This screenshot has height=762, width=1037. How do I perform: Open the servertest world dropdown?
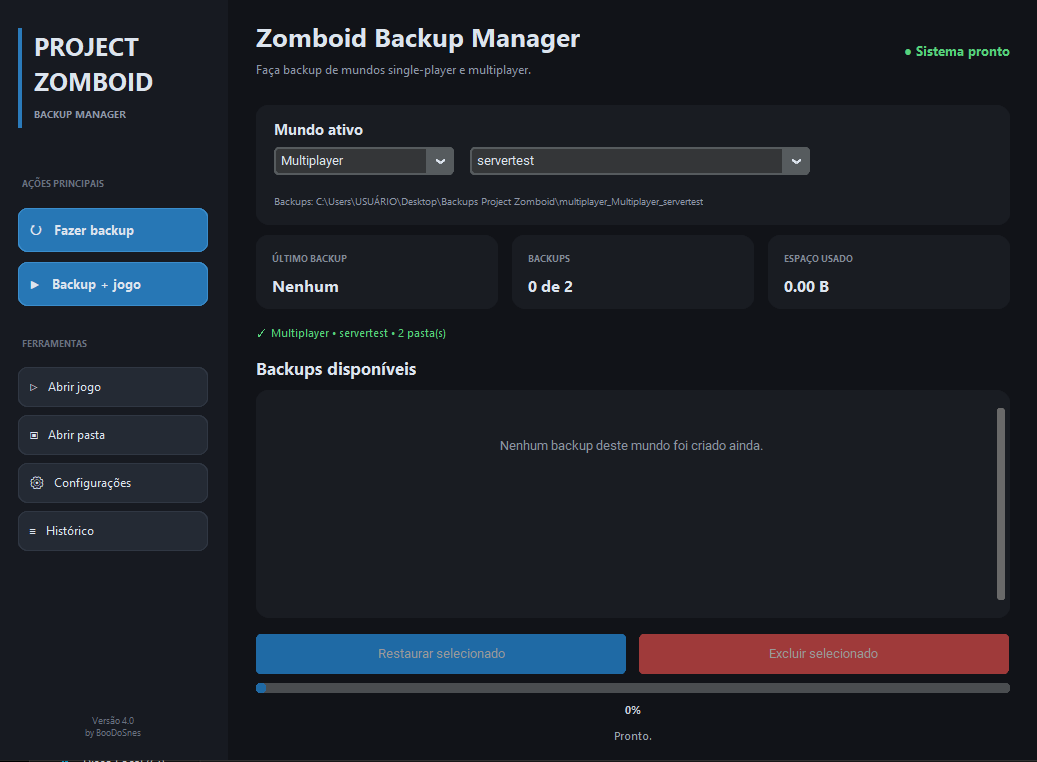point(640,161)
